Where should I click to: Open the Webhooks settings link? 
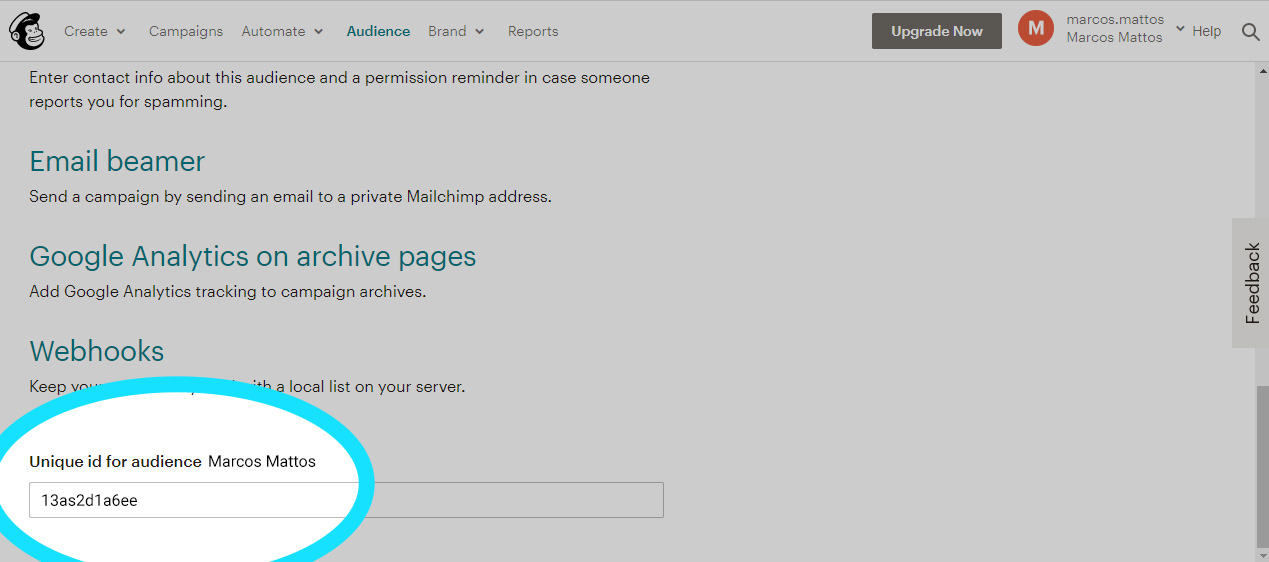point(97,351)
